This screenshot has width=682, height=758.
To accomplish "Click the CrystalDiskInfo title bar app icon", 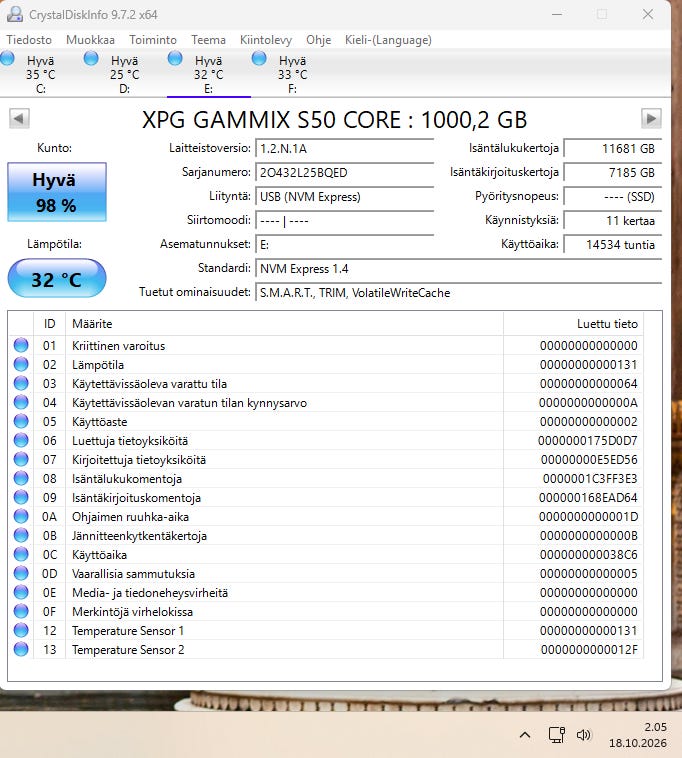I will (15, 15).
